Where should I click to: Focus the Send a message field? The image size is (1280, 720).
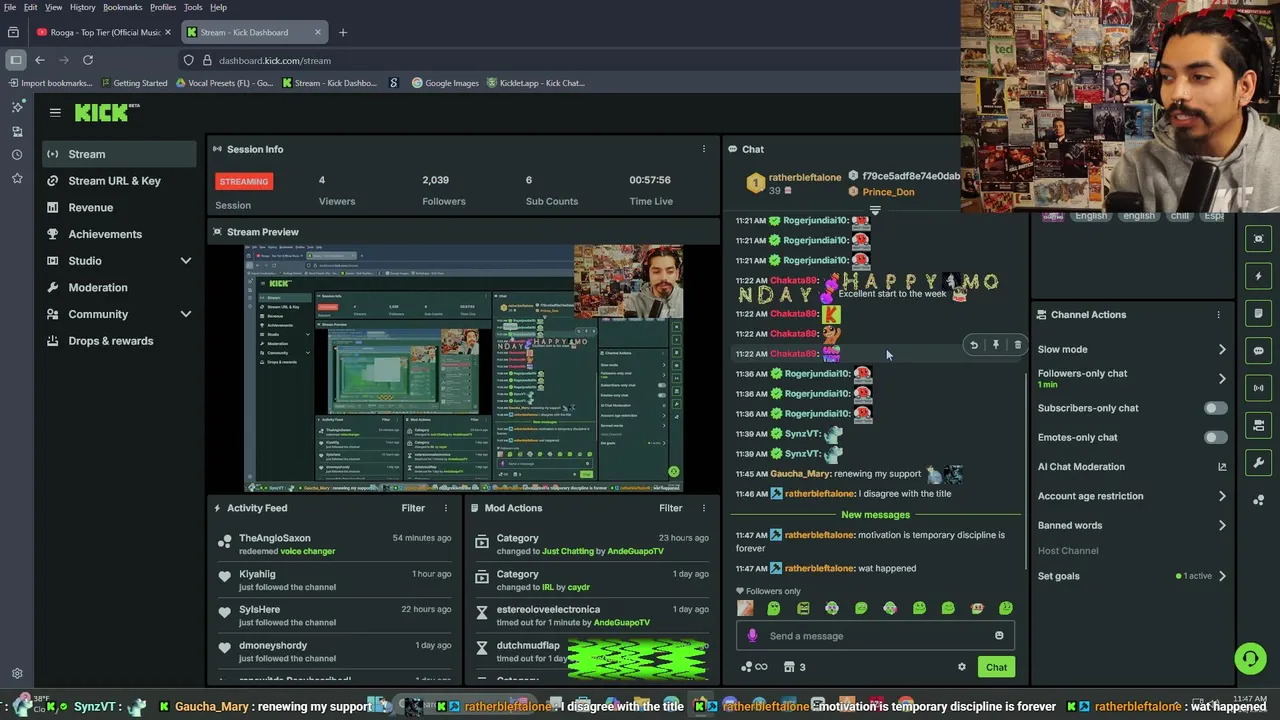coord(876,636)
